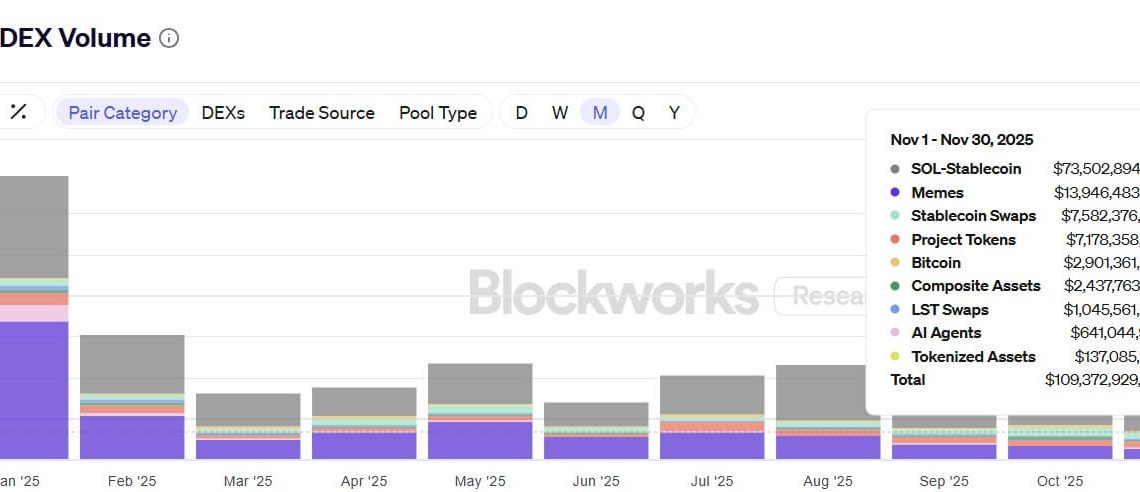Pick the yearly (Y) interval

coord(675,113)
